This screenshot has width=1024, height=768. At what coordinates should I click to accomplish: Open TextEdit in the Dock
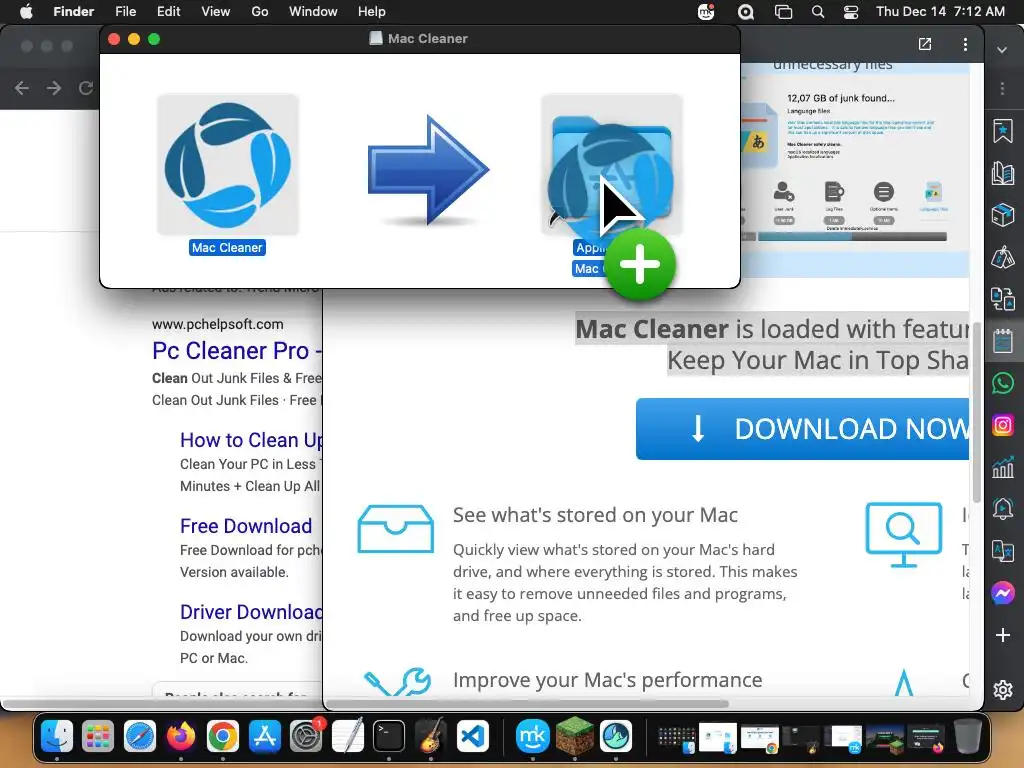(x=347, y=737)
